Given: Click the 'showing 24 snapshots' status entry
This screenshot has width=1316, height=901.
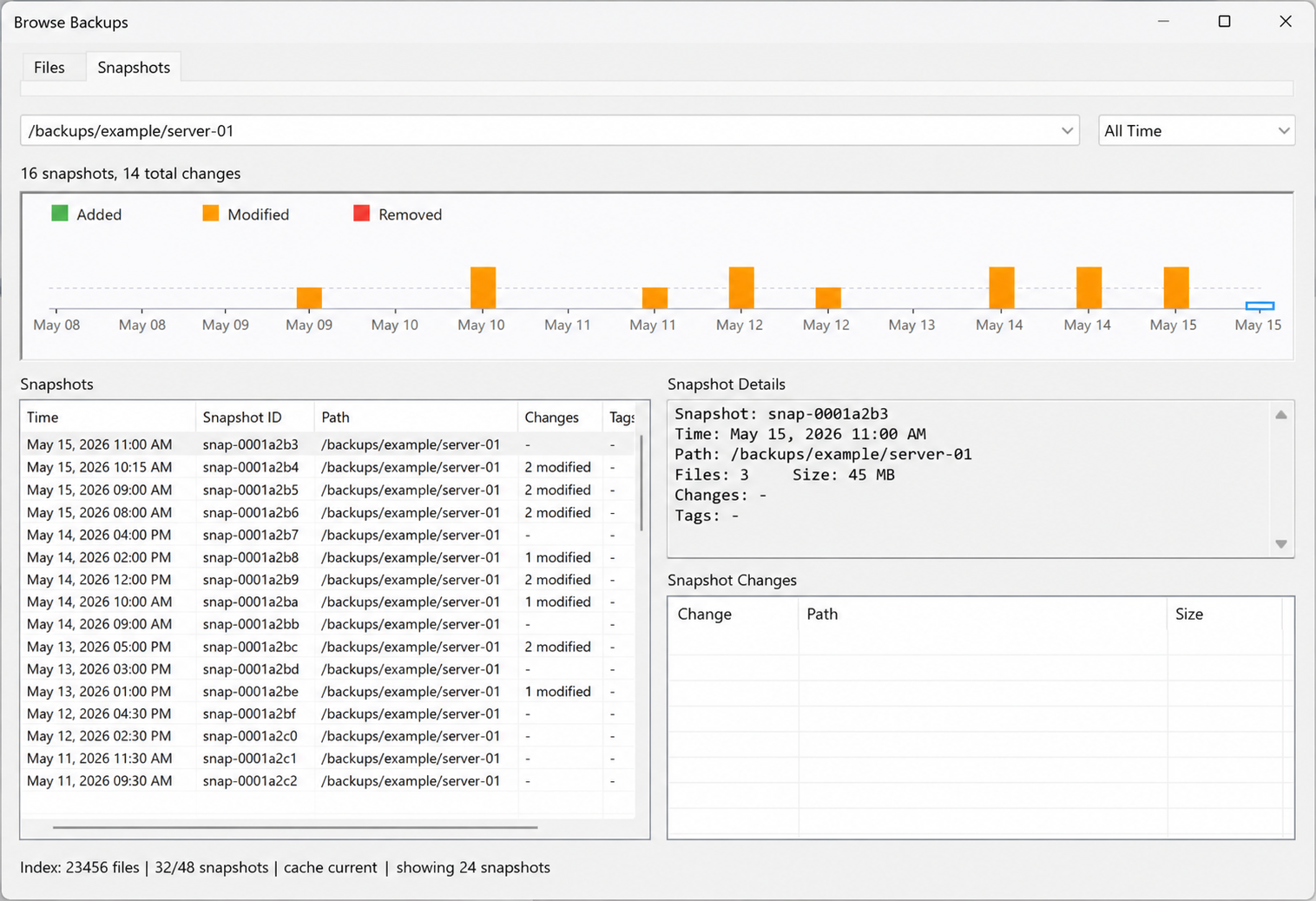Looking at the screenshot, I should point(473,867).
